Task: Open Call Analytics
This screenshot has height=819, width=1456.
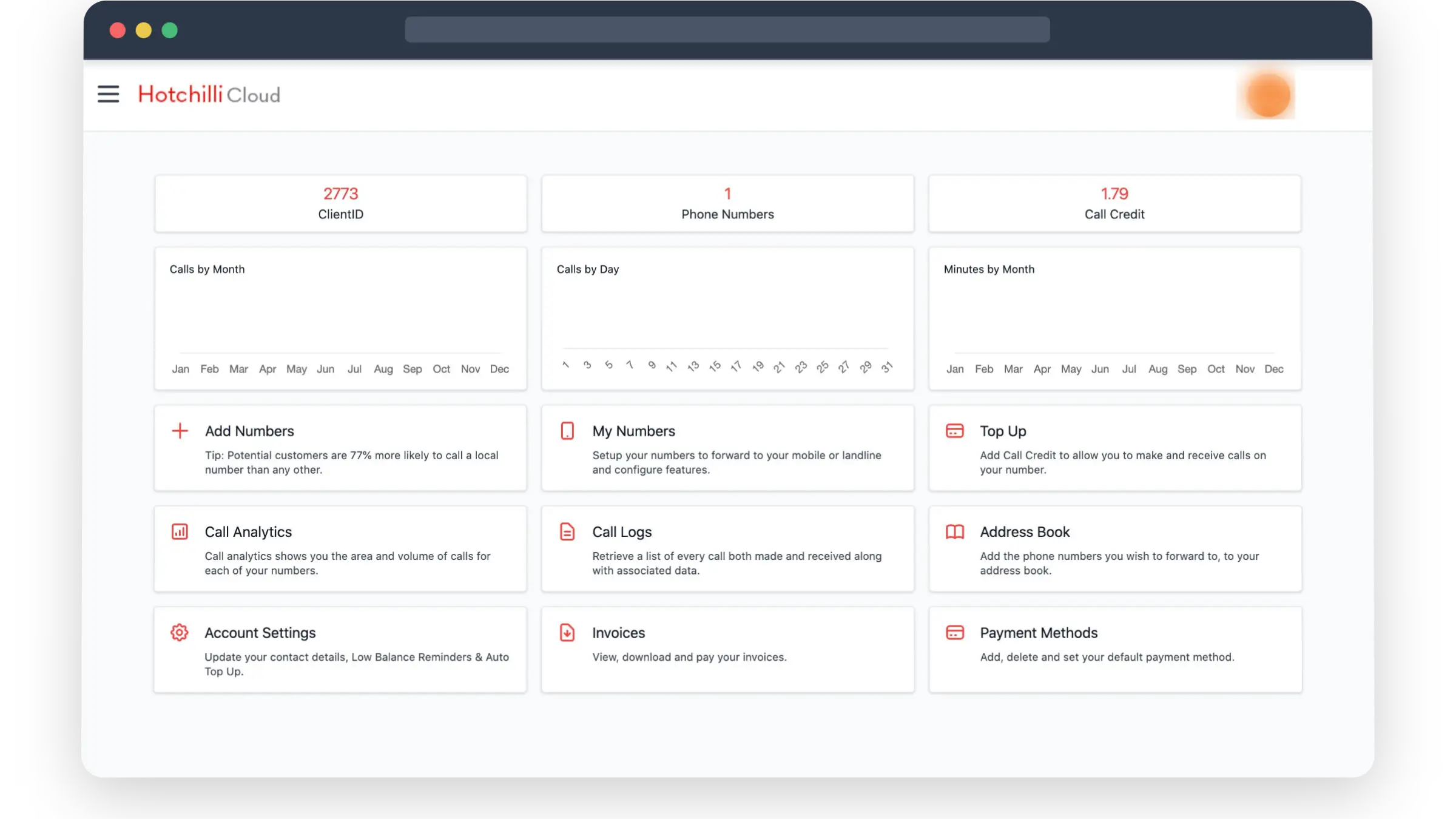Action: 340,549
